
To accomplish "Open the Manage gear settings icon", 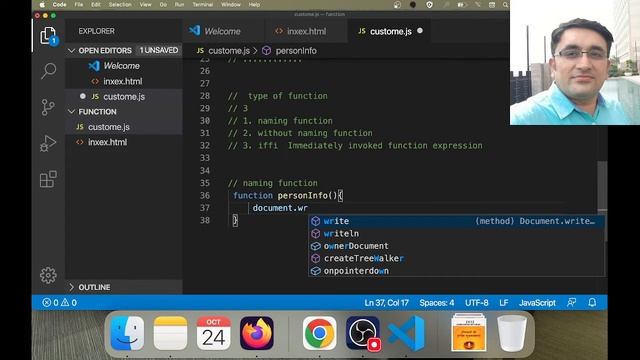I will (48, 275).
